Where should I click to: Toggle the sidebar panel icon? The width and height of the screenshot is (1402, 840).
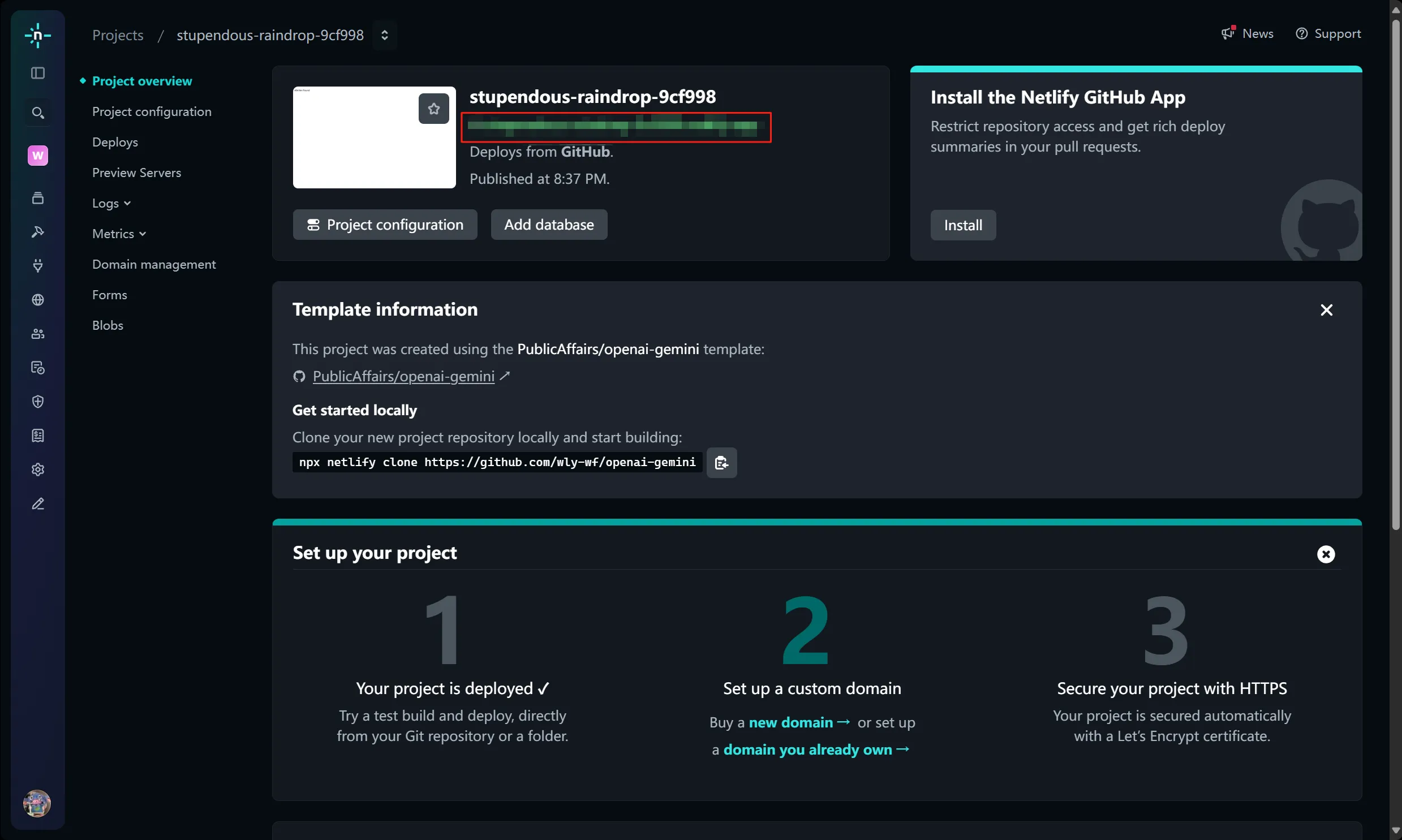click(37, 73)
